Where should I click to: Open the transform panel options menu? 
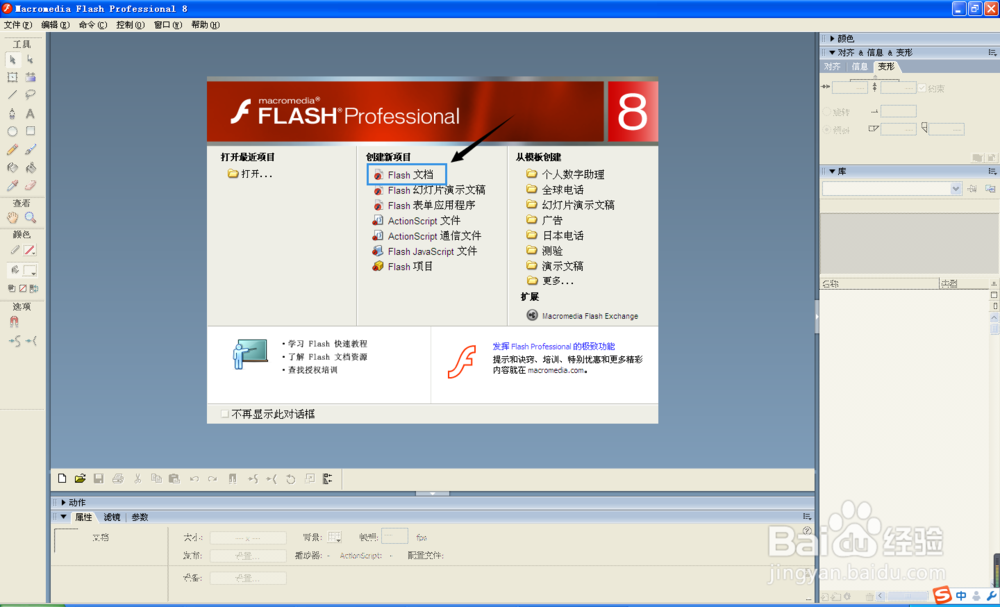[x=992, y=53]
